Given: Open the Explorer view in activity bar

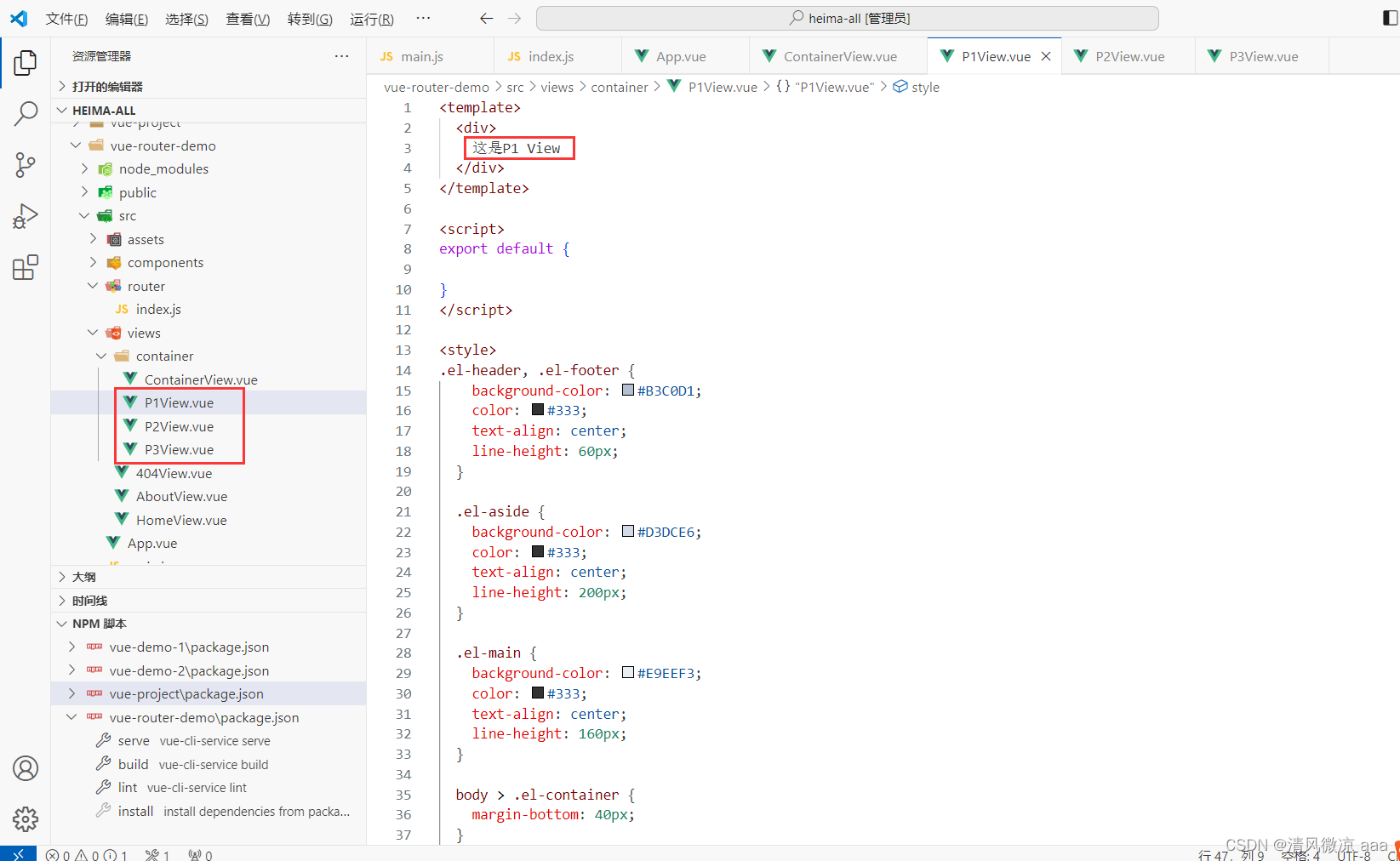Looking at the screenshot, I should tap(26, 62).
